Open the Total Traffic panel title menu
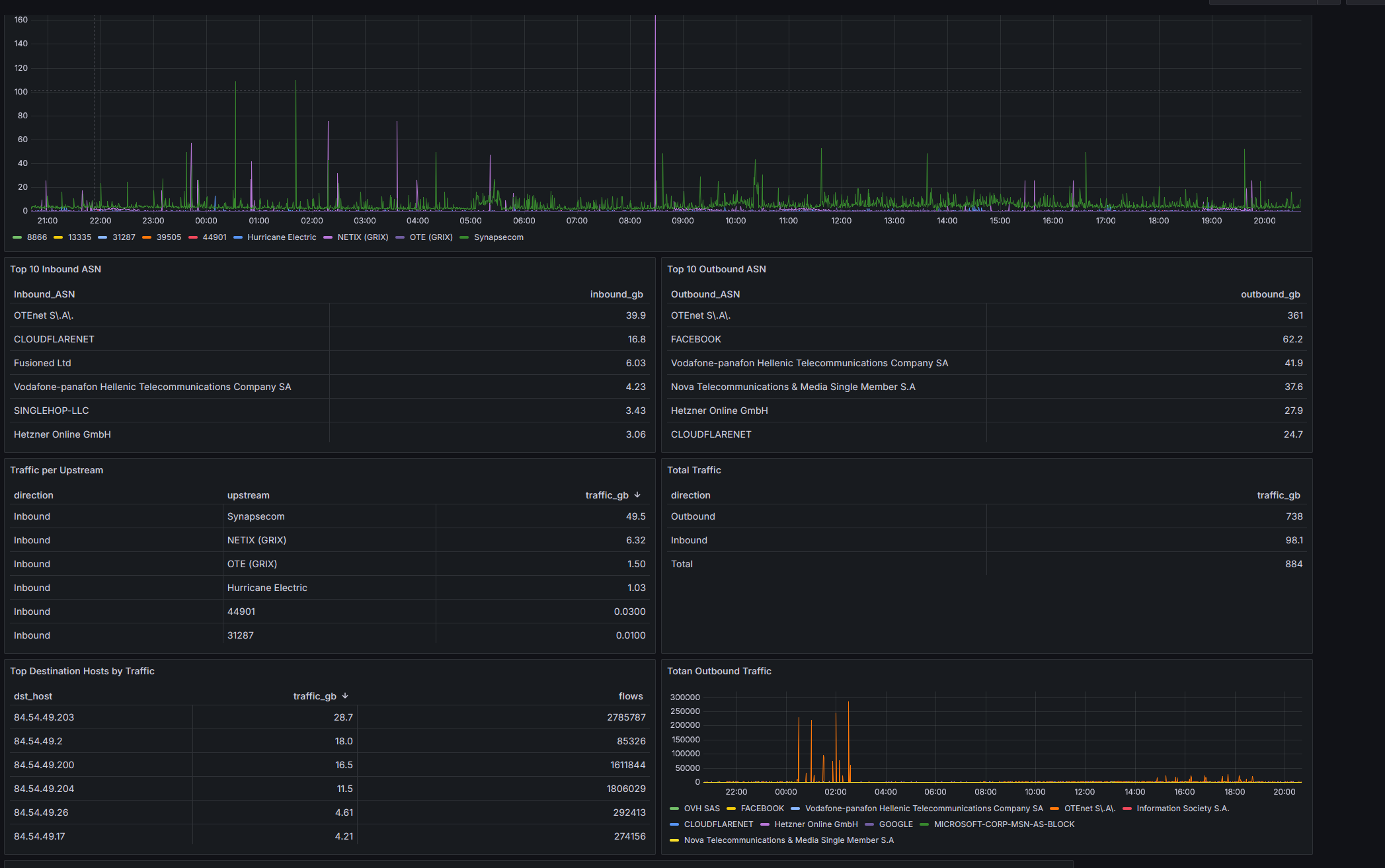 click(693, 470)
